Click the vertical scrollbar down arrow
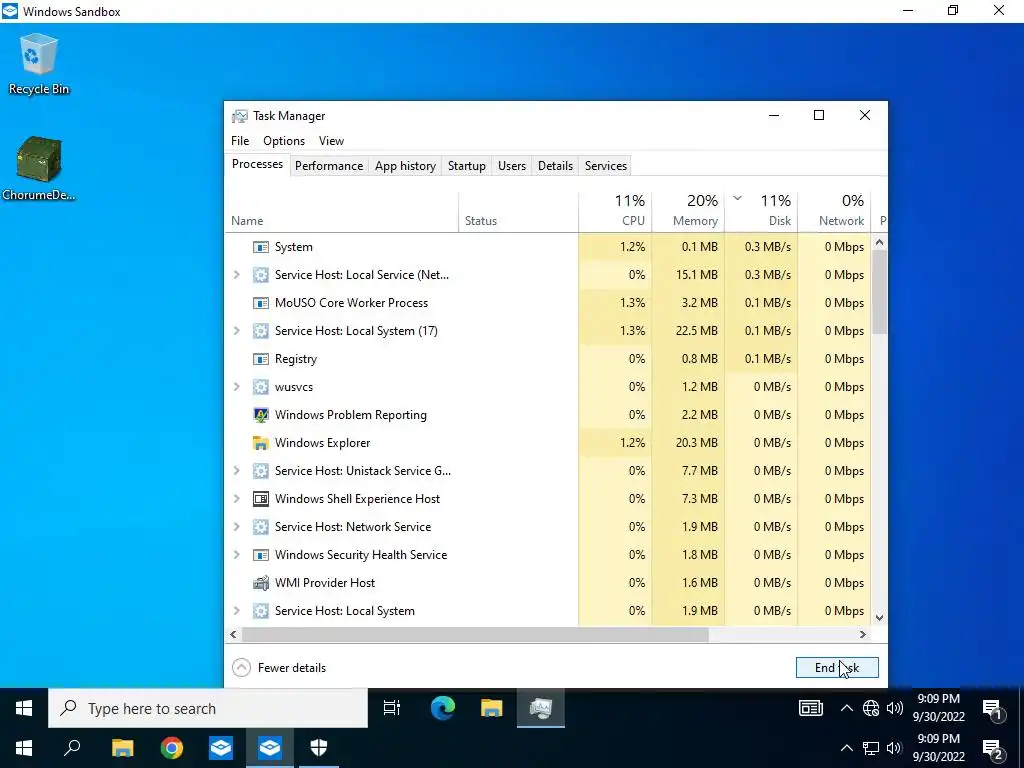1024x768 pixels. click(879, 617)
